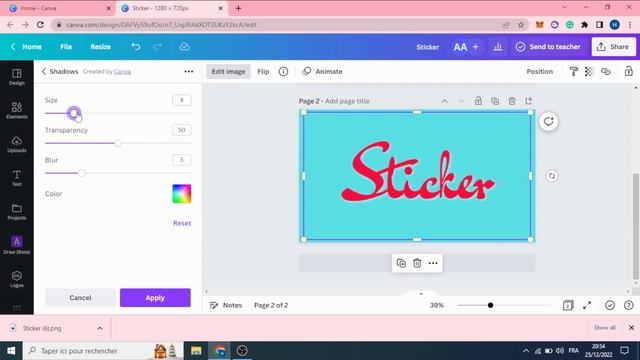Click Edit image button

pos(228,71)
